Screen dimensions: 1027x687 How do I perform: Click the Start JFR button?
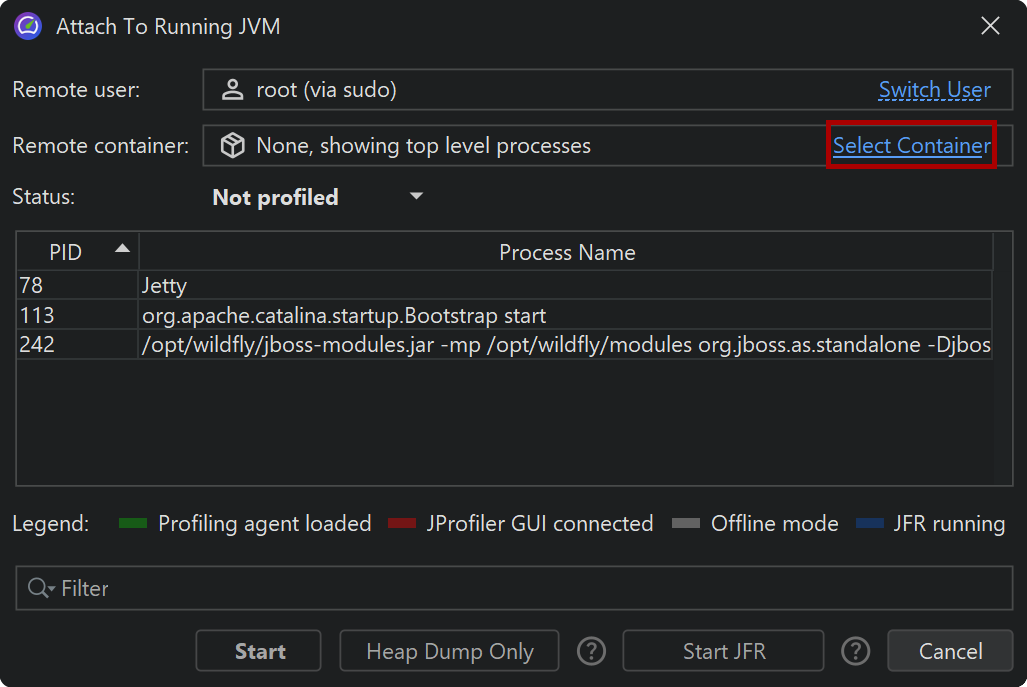point(723,652)
